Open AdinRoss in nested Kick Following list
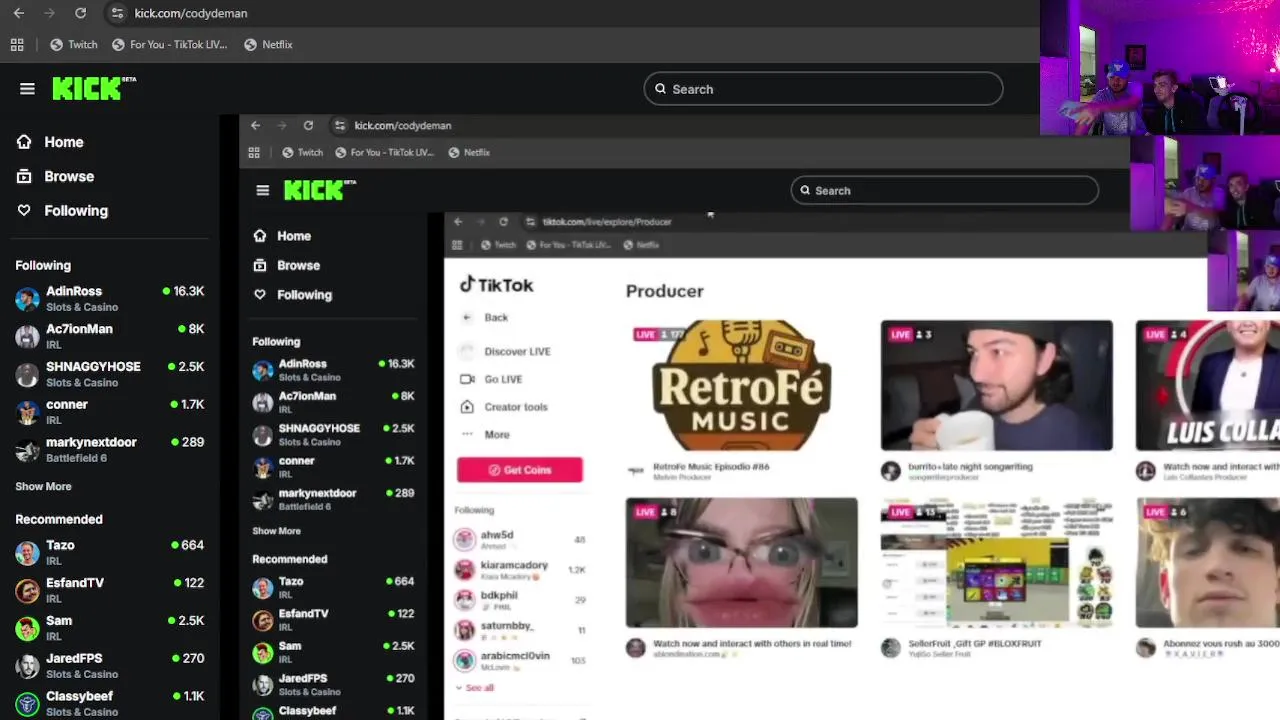This screenshot has width=1280, height=720. 334,370
